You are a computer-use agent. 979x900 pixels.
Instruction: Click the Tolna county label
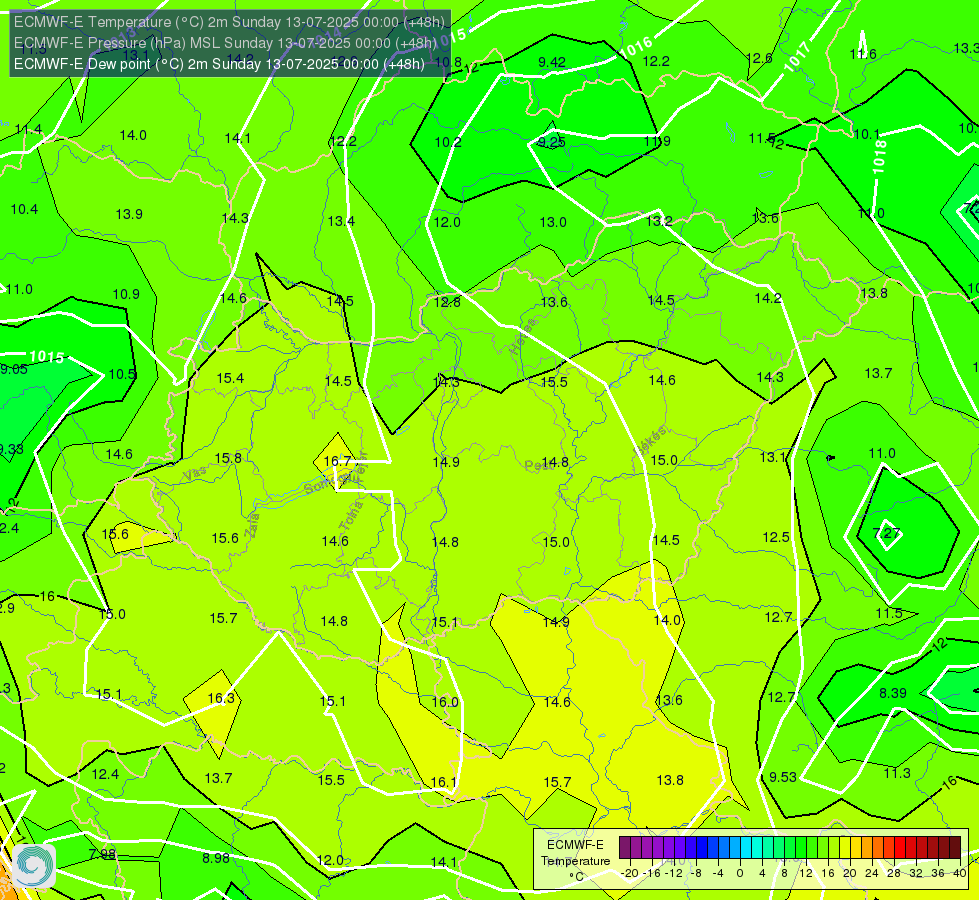350,516
